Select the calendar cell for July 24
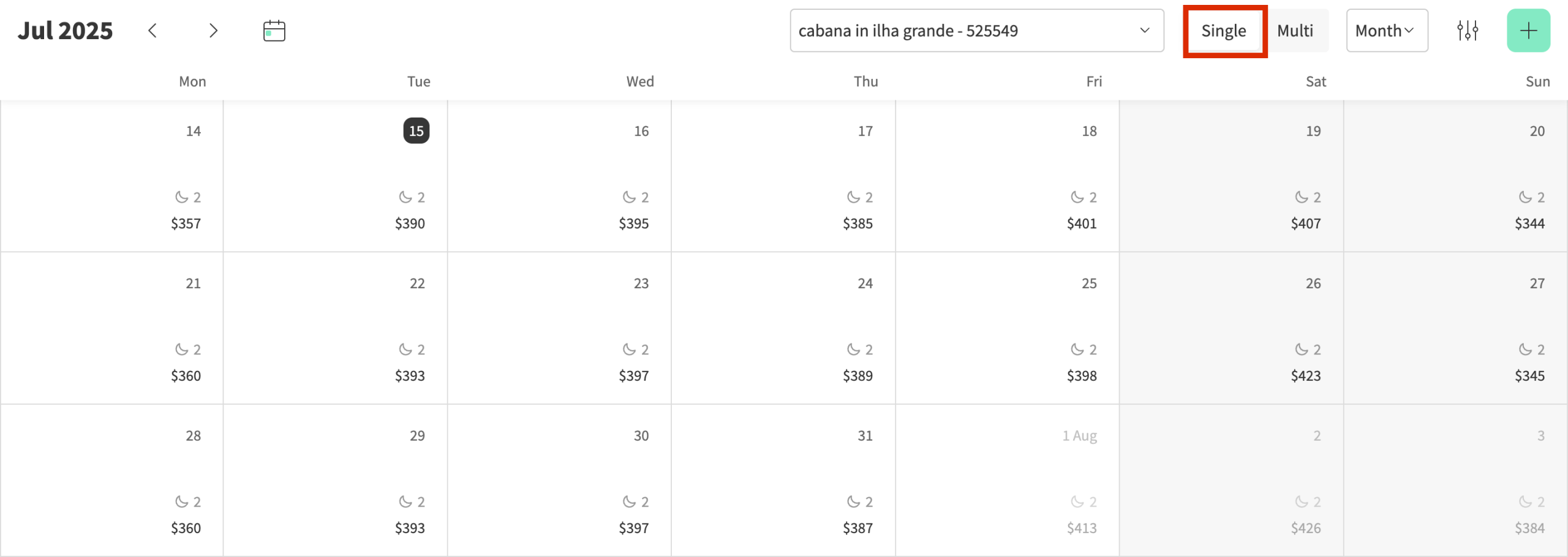1568x557 pixels. coord(784,329)
